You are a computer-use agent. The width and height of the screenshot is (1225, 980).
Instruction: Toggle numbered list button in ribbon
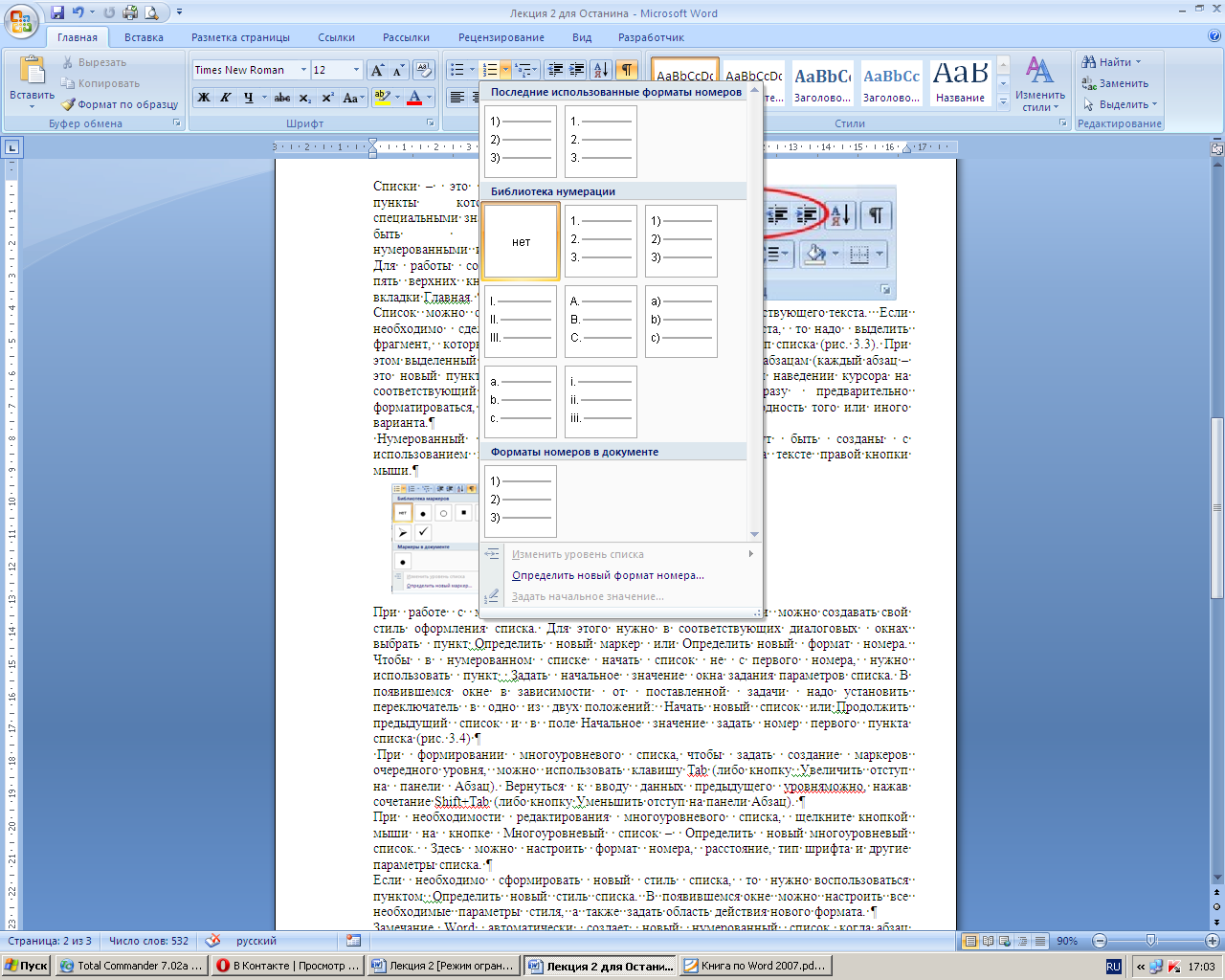coord(489,70)
